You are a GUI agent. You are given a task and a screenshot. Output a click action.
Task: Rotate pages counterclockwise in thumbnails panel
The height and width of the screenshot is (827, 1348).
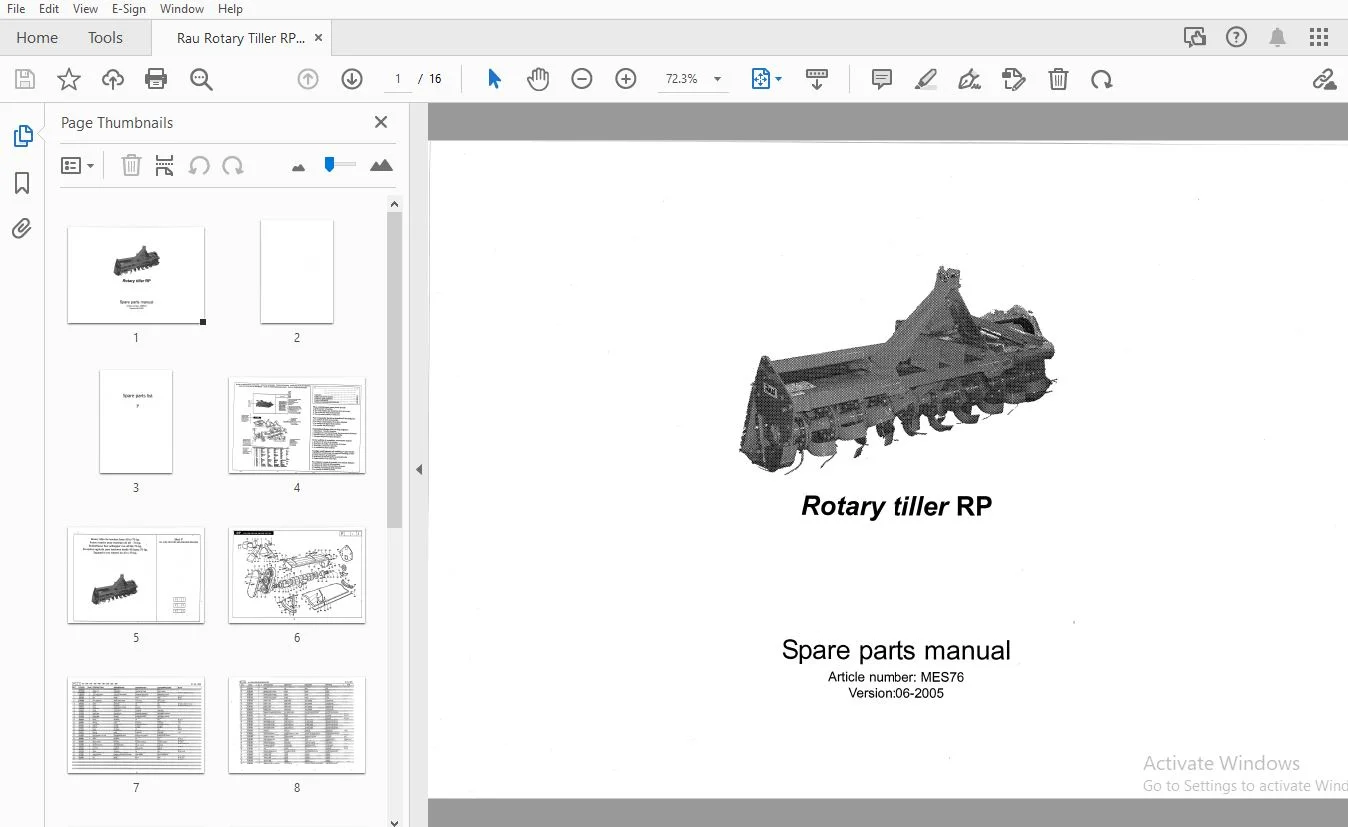click(x=199, y=166)
